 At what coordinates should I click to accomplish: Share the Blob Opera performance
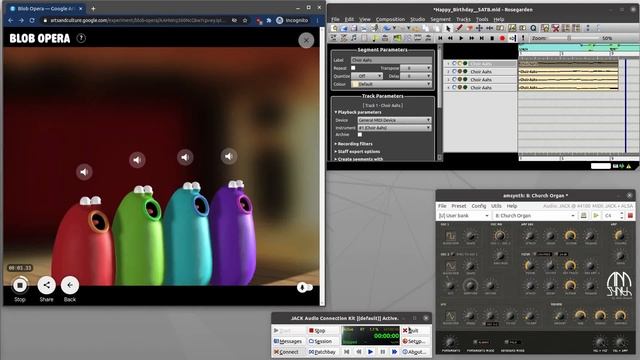[x=47, y=285]
